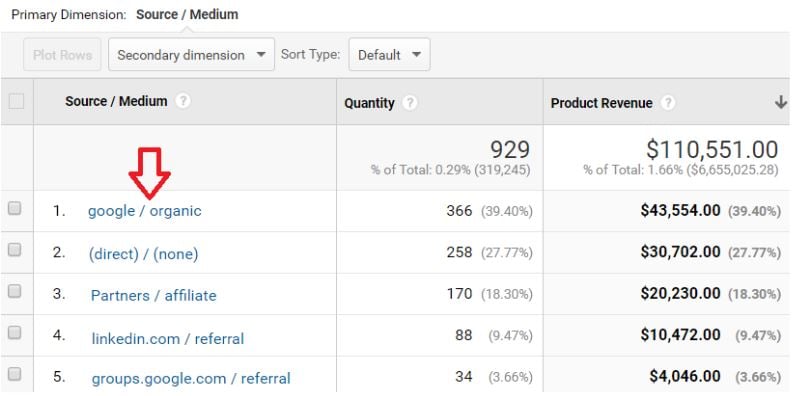Viewport: 798px width, 396px height.
Task: Open the Secondary dimension dropdown
Action: click(x=191, y=54)
